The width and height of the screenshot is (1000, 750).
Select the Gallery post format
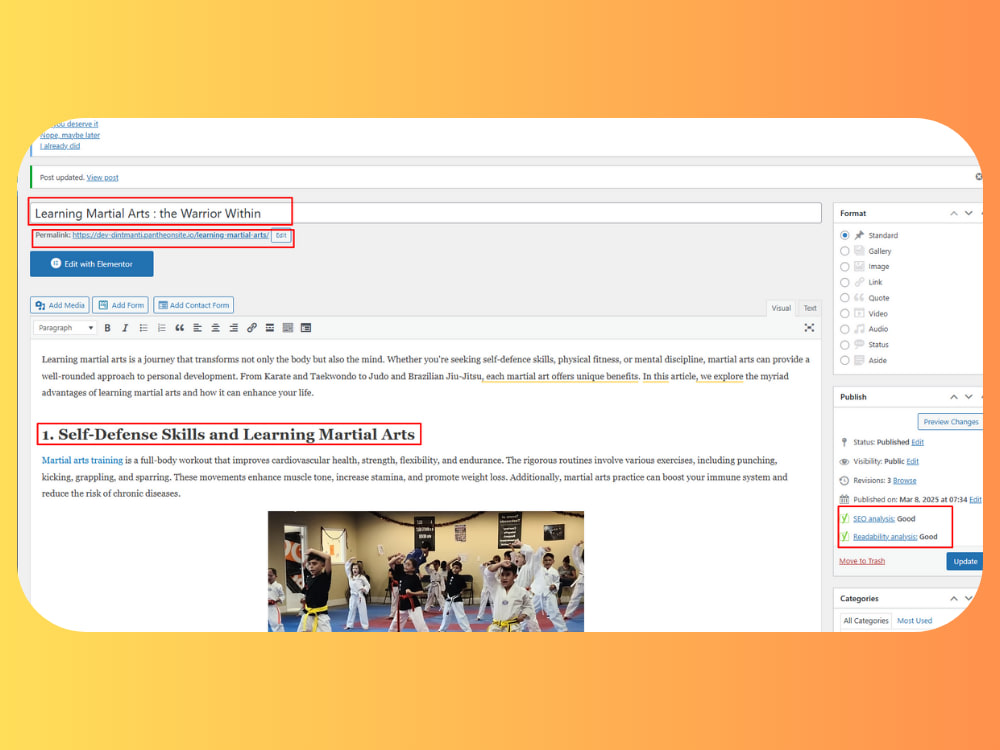tap(844, 251)
